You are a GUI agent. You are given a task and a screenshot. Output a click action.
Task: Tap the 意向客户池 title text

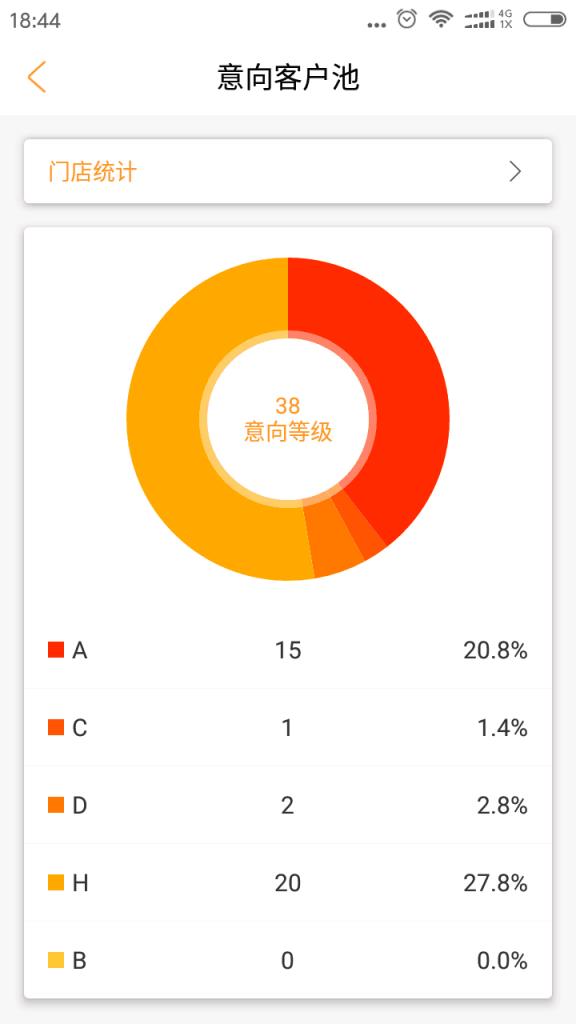288,77
